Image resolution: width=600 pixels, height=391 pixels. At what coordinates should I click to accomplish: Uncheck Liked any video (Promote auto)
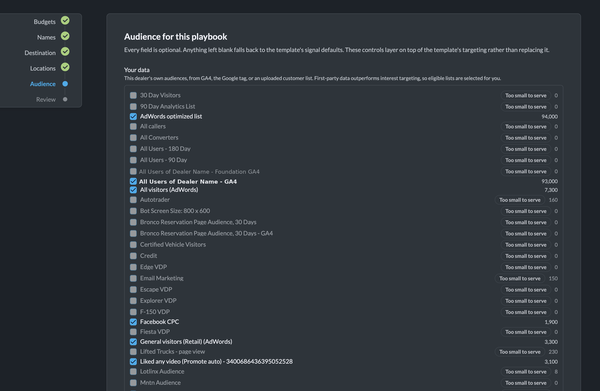133,362
